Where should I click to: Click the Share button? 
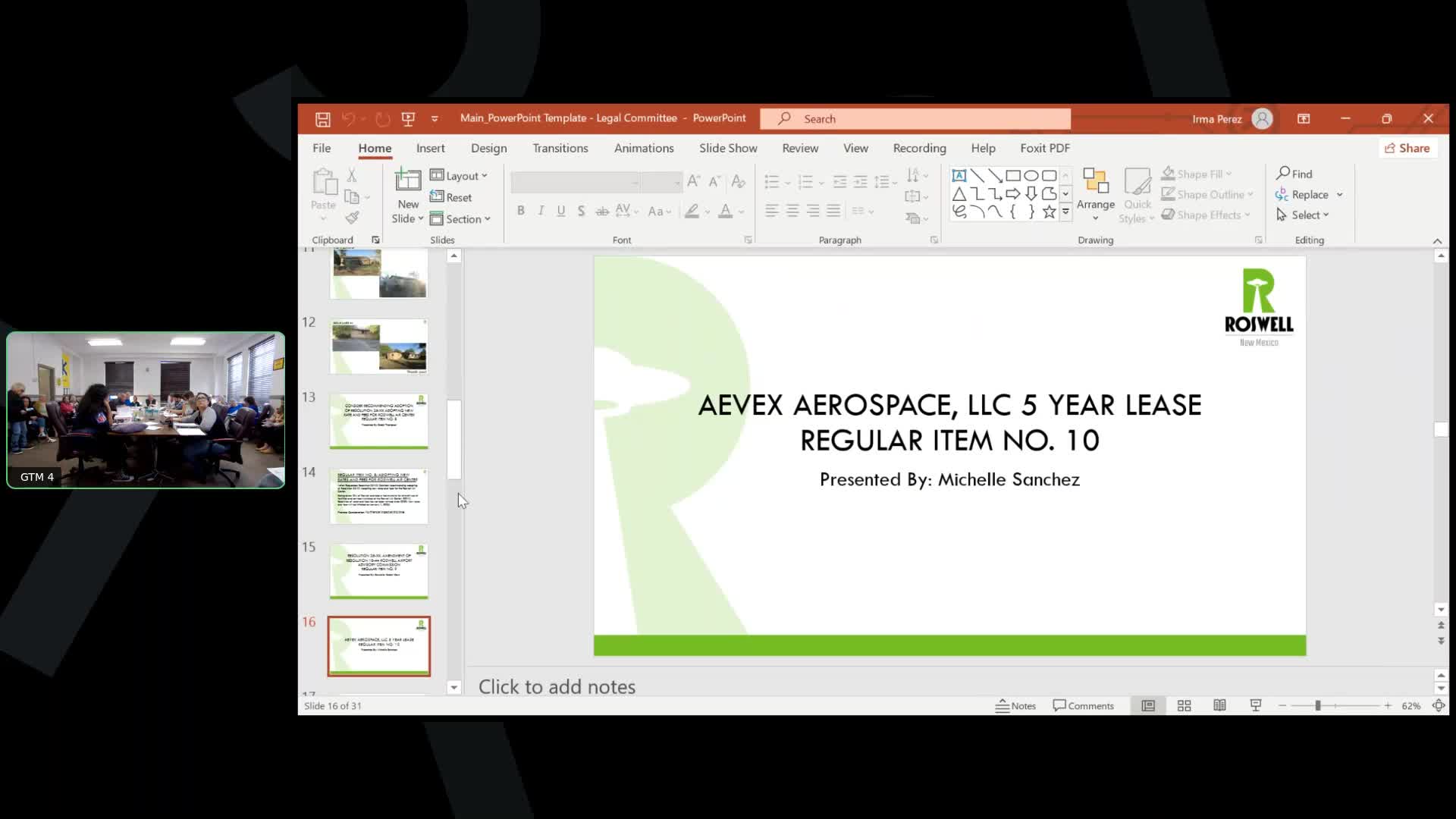point(1407,149)
